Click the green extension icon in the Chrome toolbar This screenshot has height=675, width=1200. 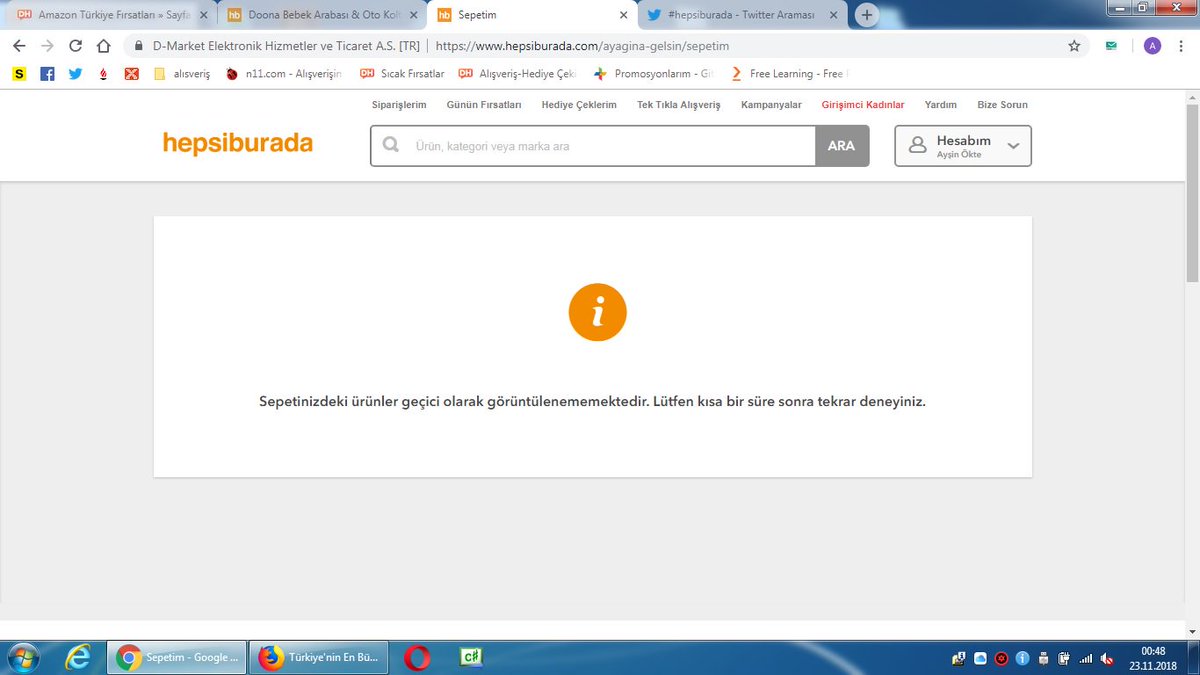1111,46
